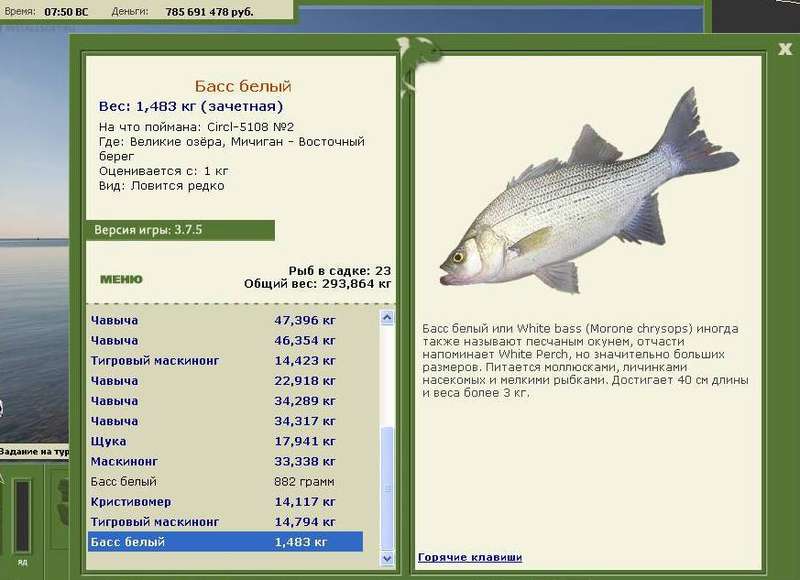Click the white bass description paragraph
Screen dimensions: 800x580
[585, 361]
